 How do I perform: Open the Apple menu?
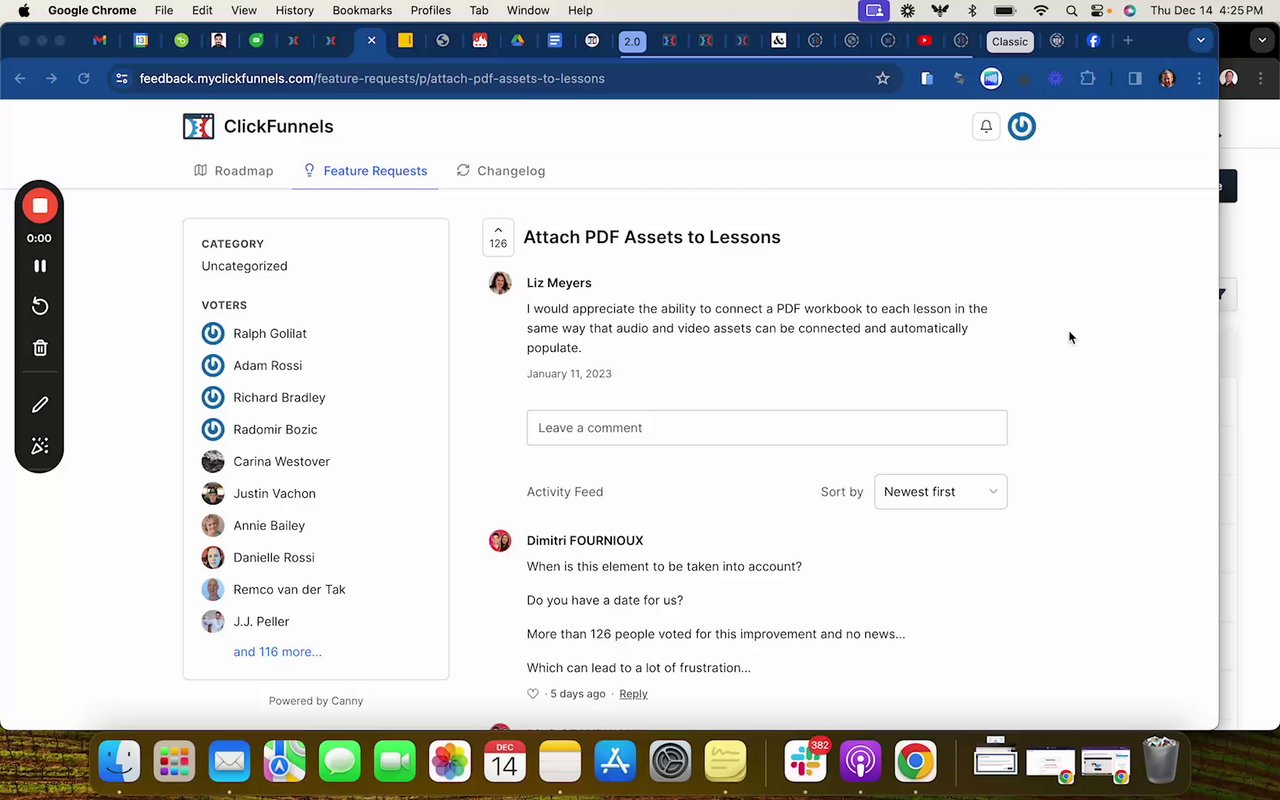click(24, 10)
